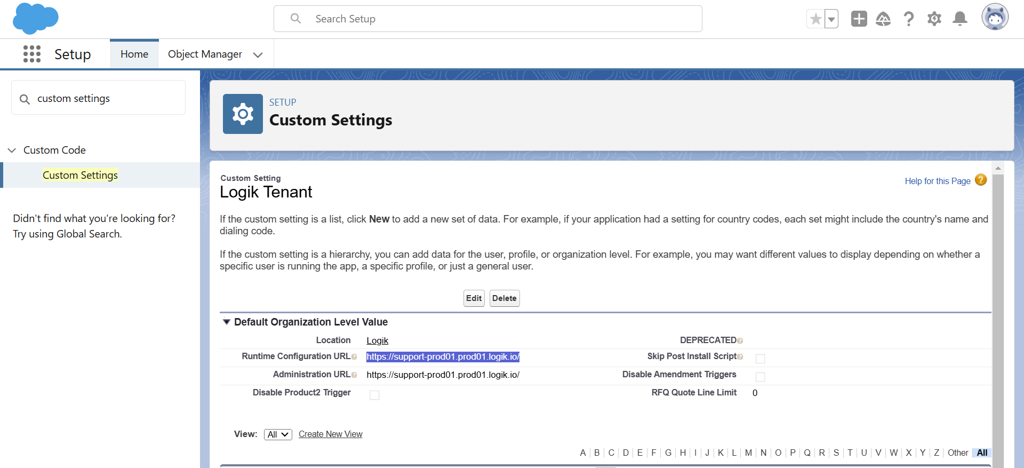Click the Favorites star icon

coord(816,20)
